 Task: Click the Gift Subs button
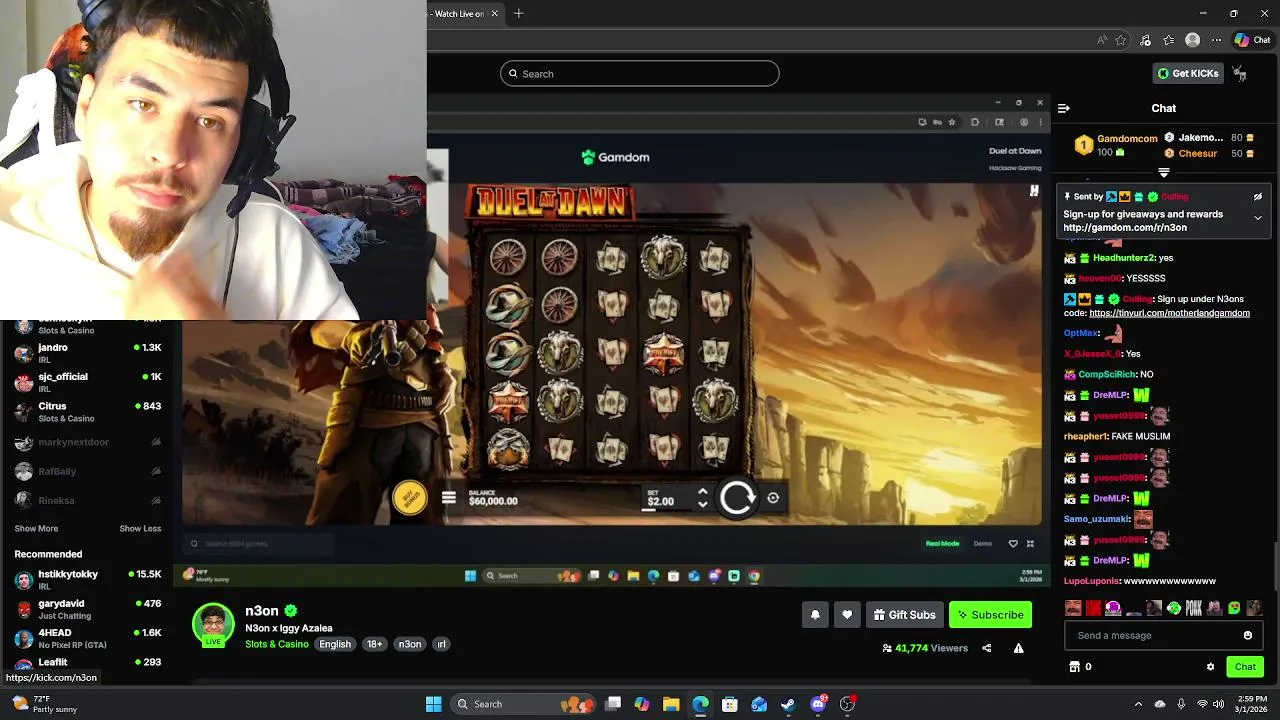tap(904, 614)
